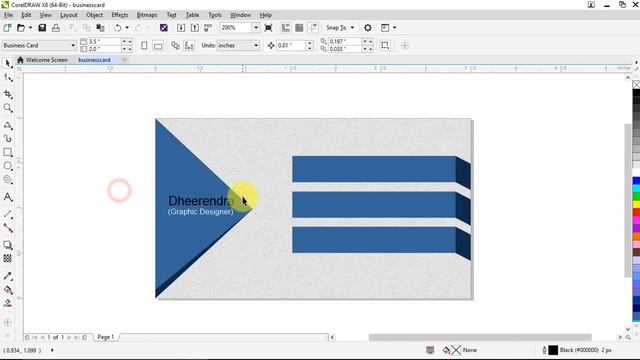640x360 pixels.
Task: Open the Options gear icon
Action: pos(368,28)
